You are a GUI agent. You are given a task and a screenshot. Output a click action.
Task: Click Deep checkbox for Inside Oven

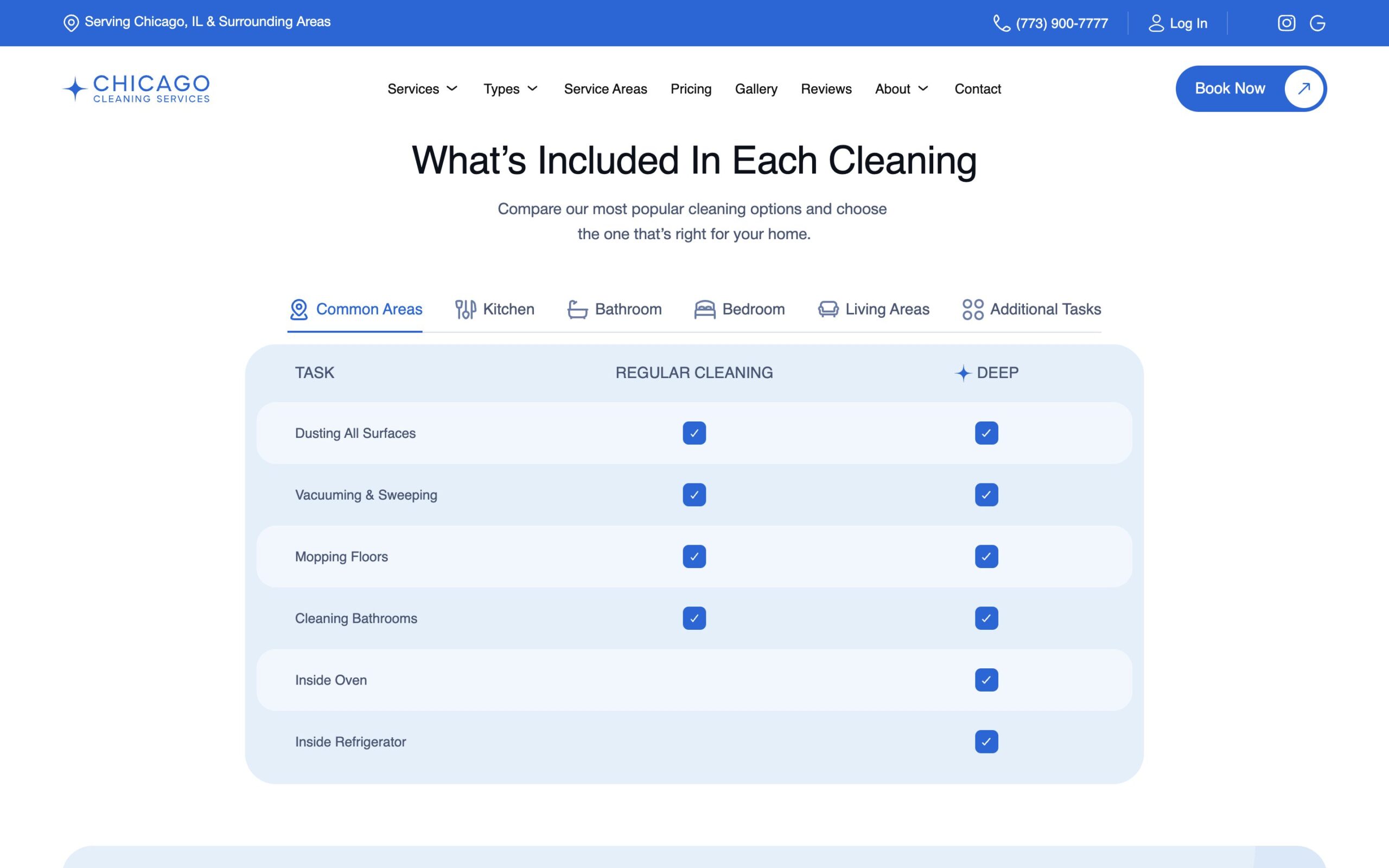(x=986, y=680)
